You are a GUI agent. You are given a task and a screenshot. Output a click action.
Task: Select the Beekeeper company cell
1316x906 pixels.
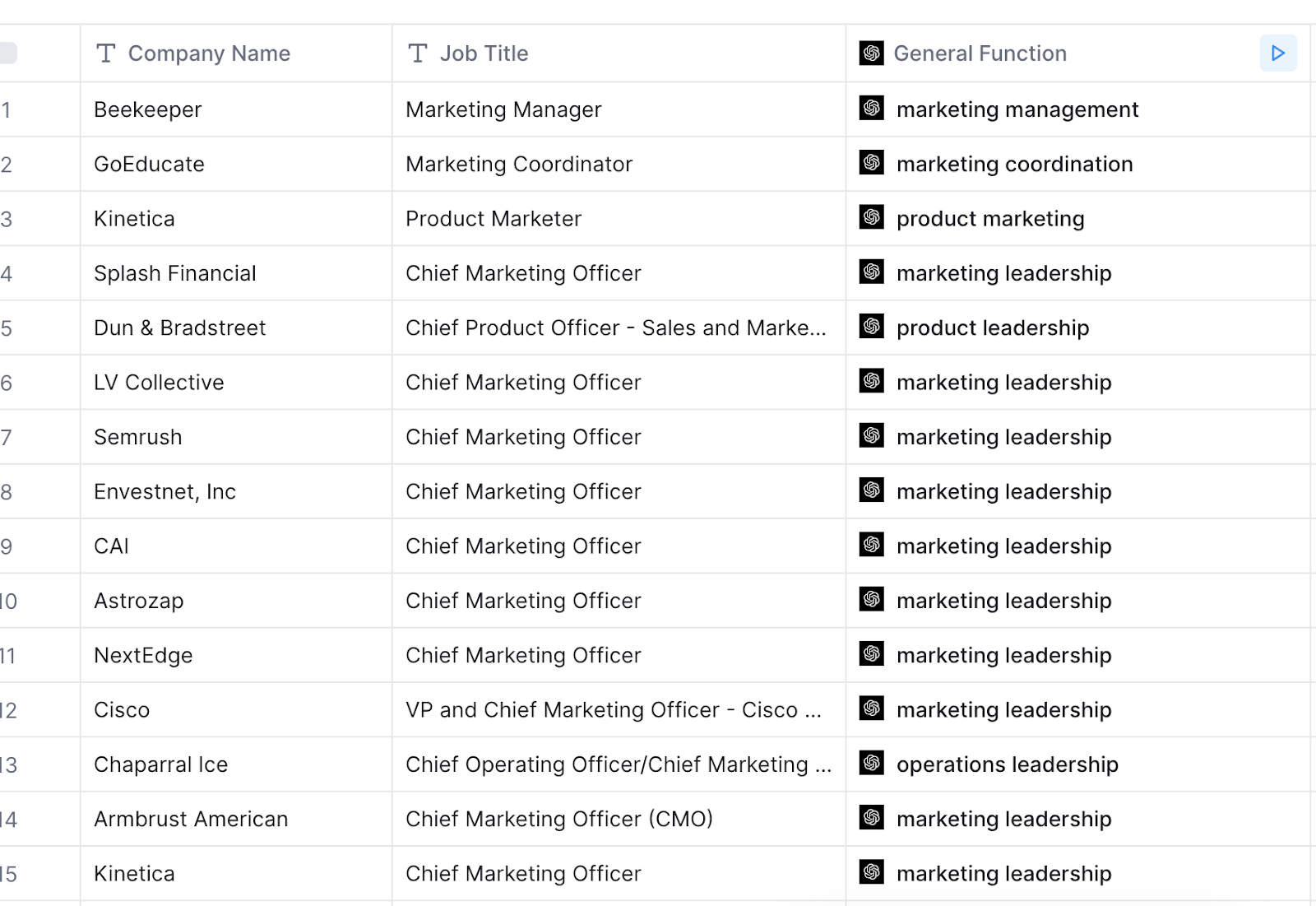[236, 109]
